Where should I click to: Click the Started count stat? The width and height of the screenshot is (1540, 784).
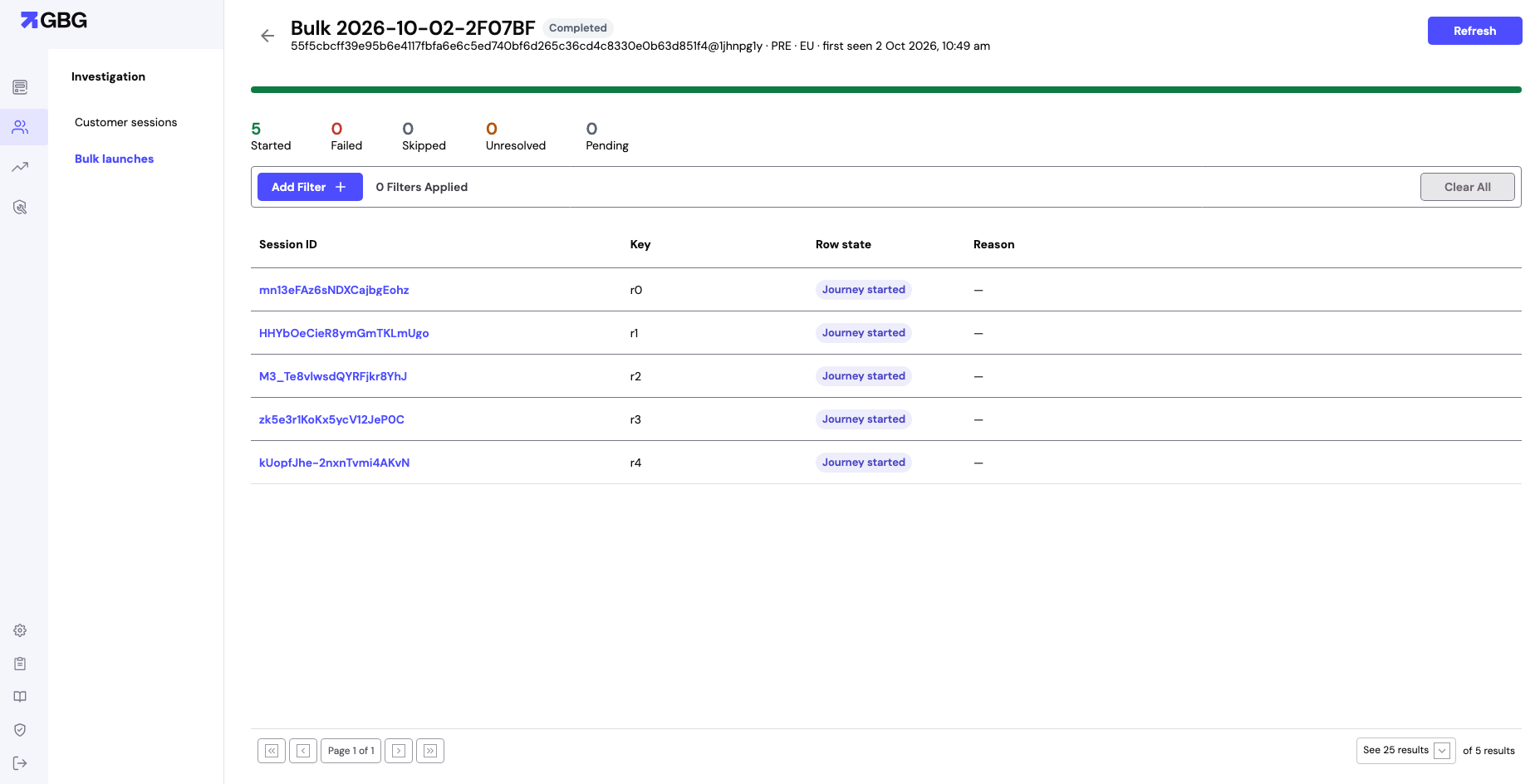pyautogui.click(x=271, y=136)
